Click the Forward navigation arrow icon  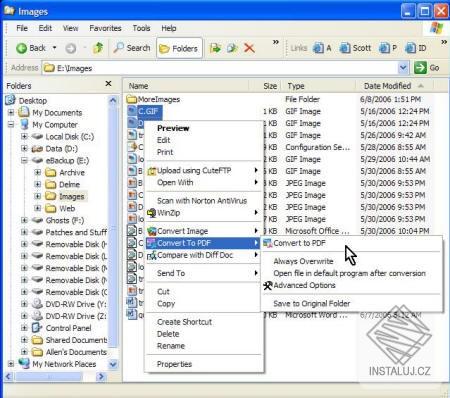pos(70,49)
